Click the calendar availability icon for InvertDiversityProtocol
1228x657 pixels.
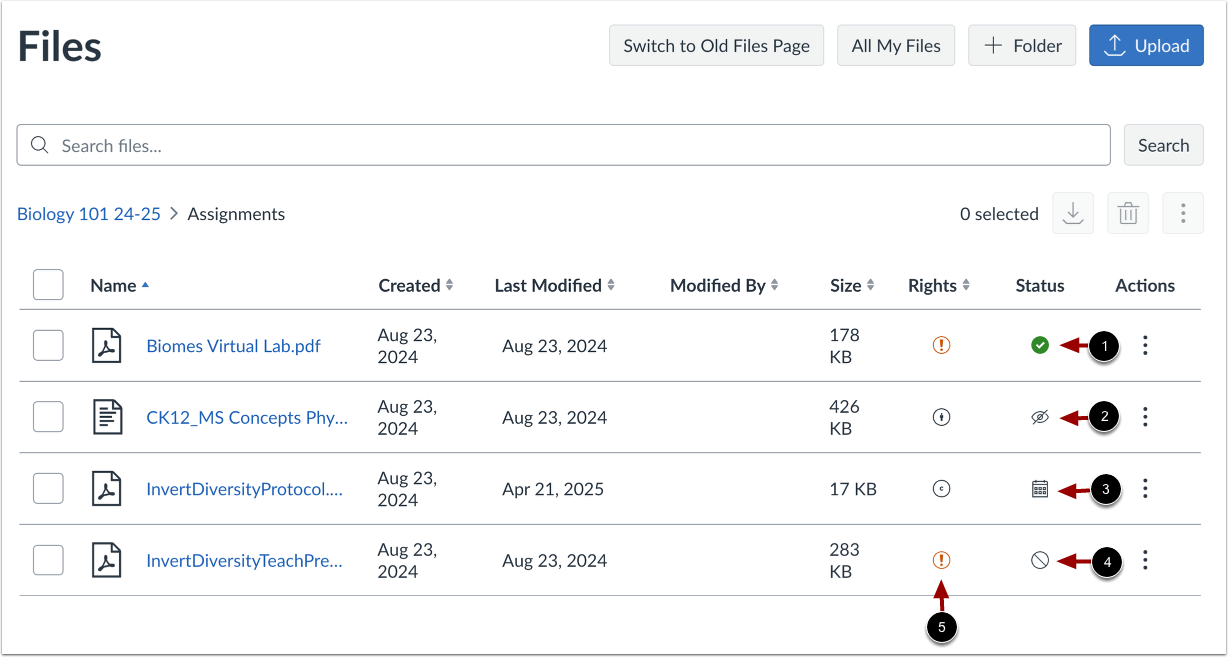1039,488
